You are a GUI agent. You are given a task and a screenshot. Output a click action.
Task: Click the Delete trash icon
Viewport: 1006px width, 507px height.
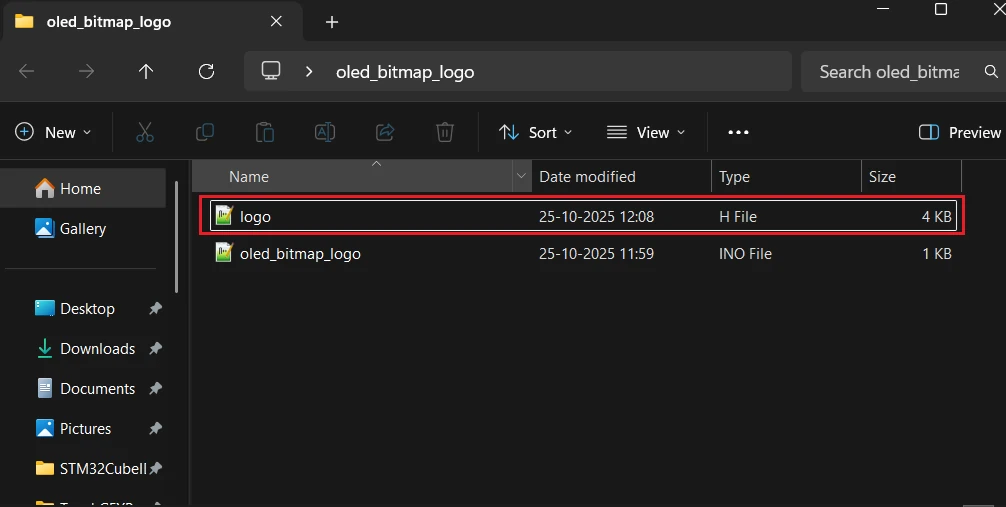[445, 132]
